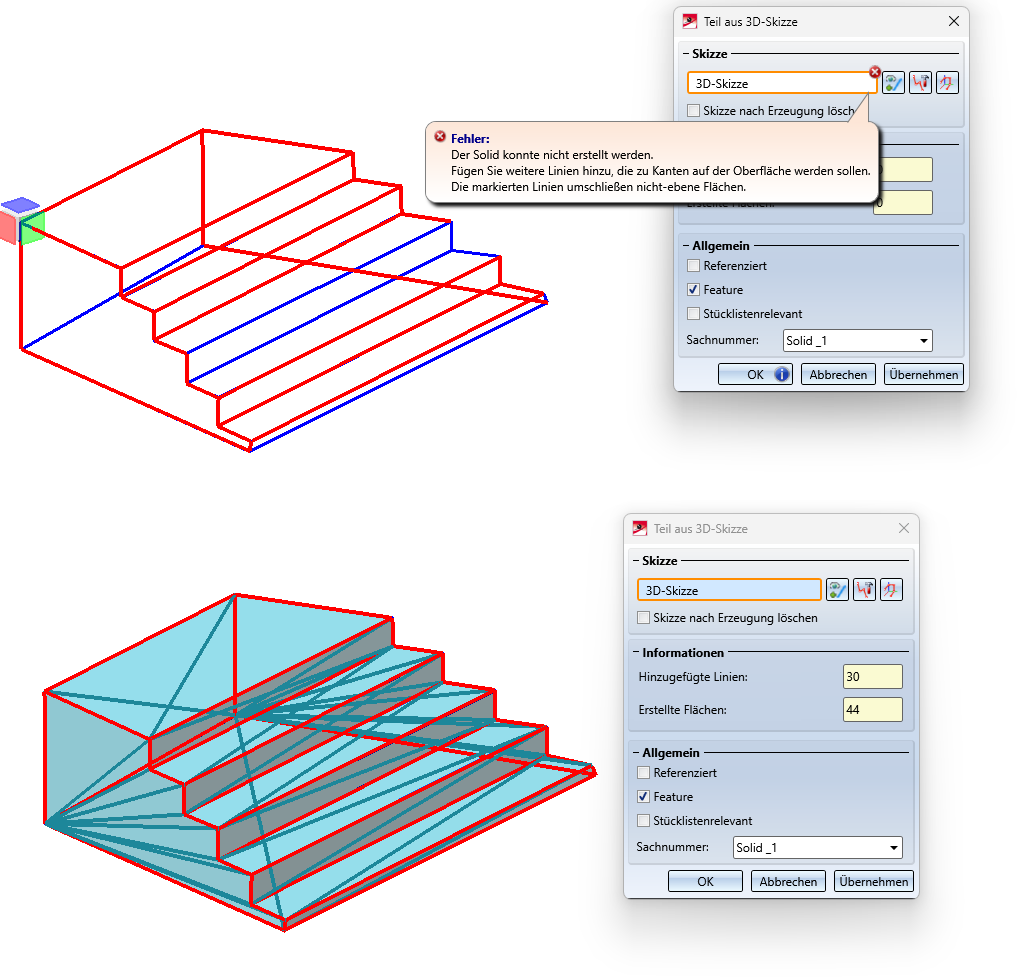This screenshot has height=977, width=1017.
Task: Enable Stücklistenrelevant in the 44-Flächen dialog
Action: [643, 821]
